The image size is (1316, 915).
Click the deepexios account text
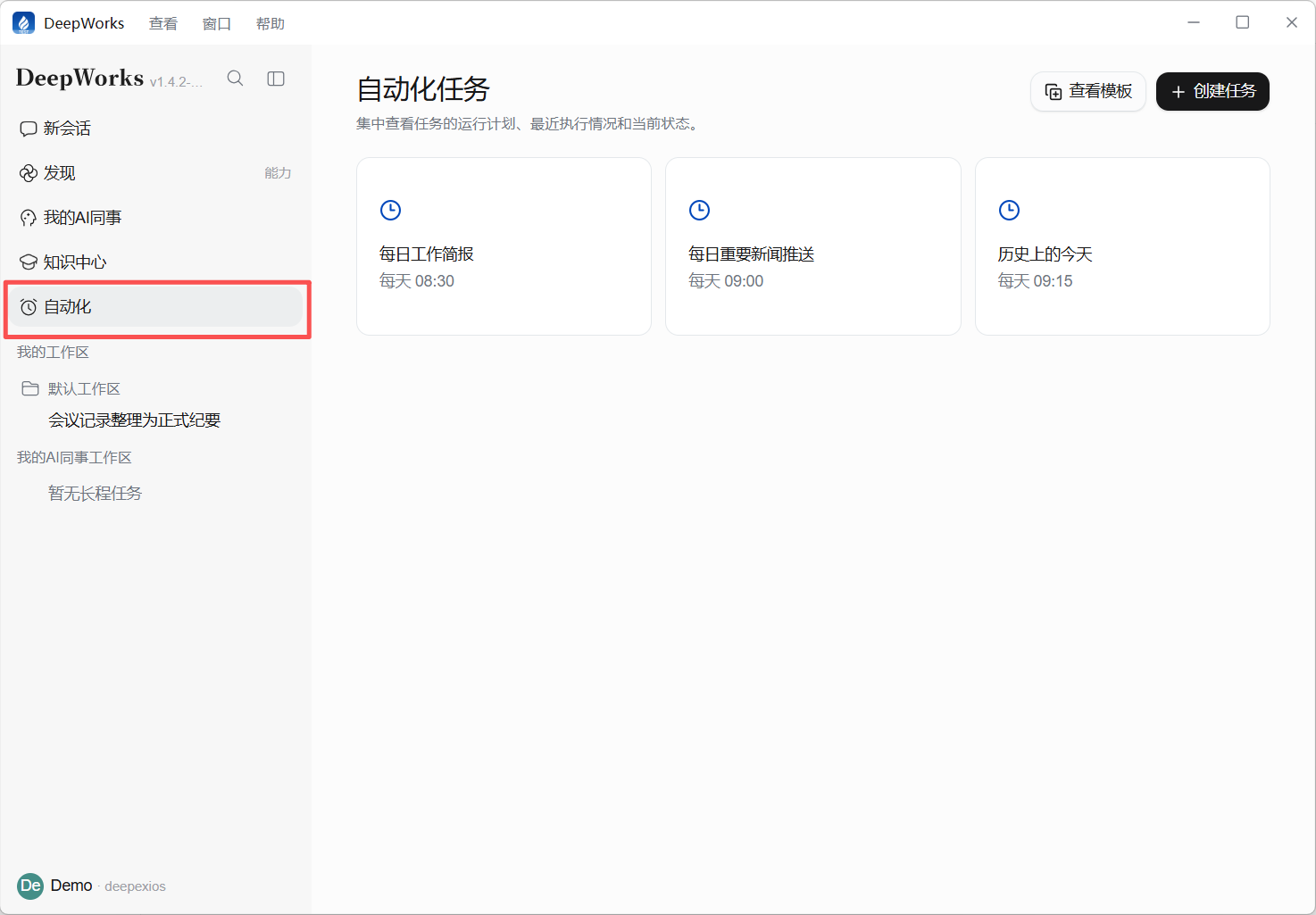click(x=135, y=886)
